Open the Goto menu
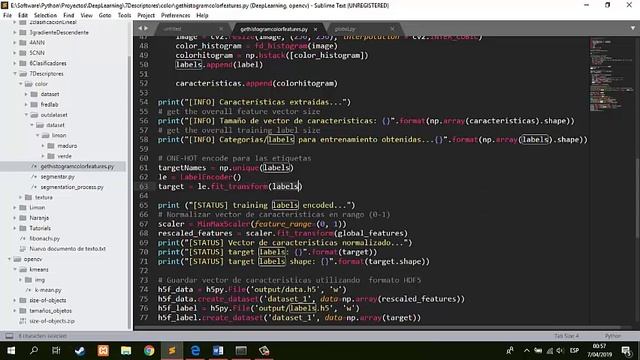Image resolution: width=640 pixels, height=360 pixels. (105, 15)
